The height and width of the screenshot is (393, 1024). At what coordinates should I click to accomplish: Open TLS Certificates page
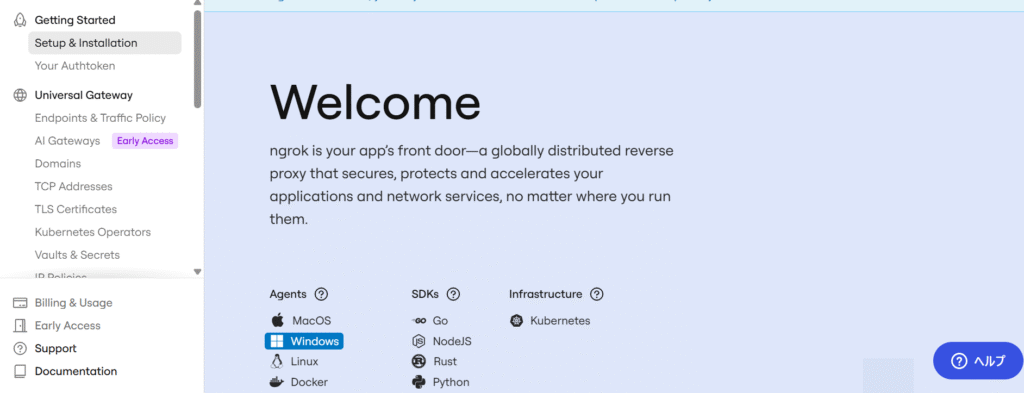(x=76, y=210)
